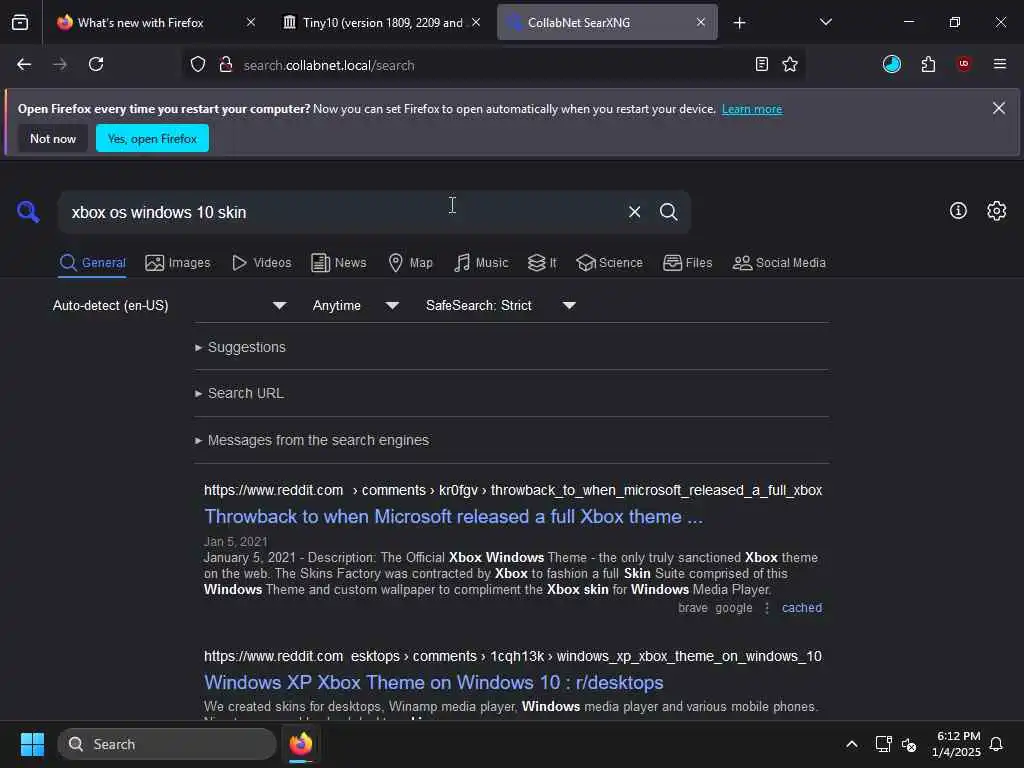Select the Images search category

click(x=178, y=263)
